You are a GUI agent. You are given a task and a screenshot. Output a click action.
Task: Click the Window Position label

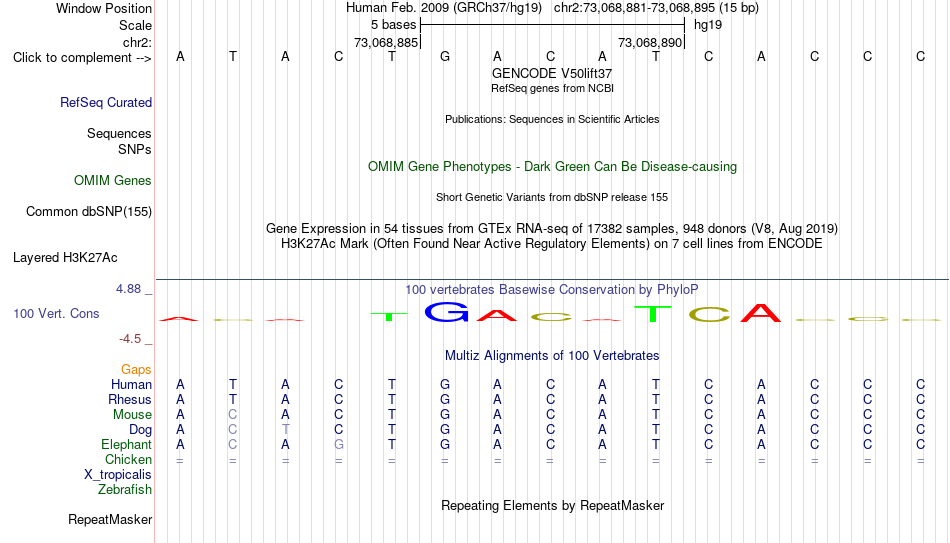pyautogui.click(x=104, y=8)
